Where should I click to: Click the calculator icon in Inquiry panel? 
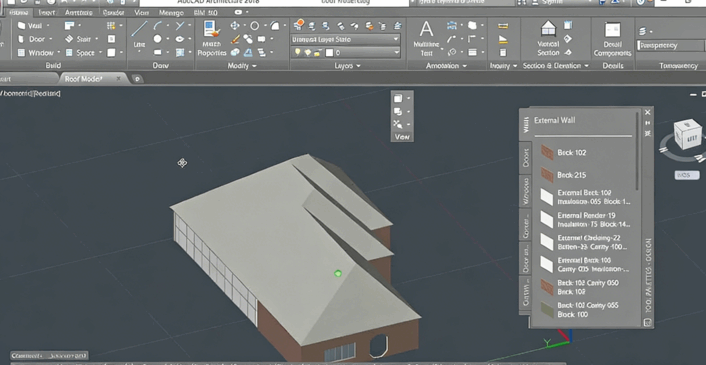click(x=503, y=53)
